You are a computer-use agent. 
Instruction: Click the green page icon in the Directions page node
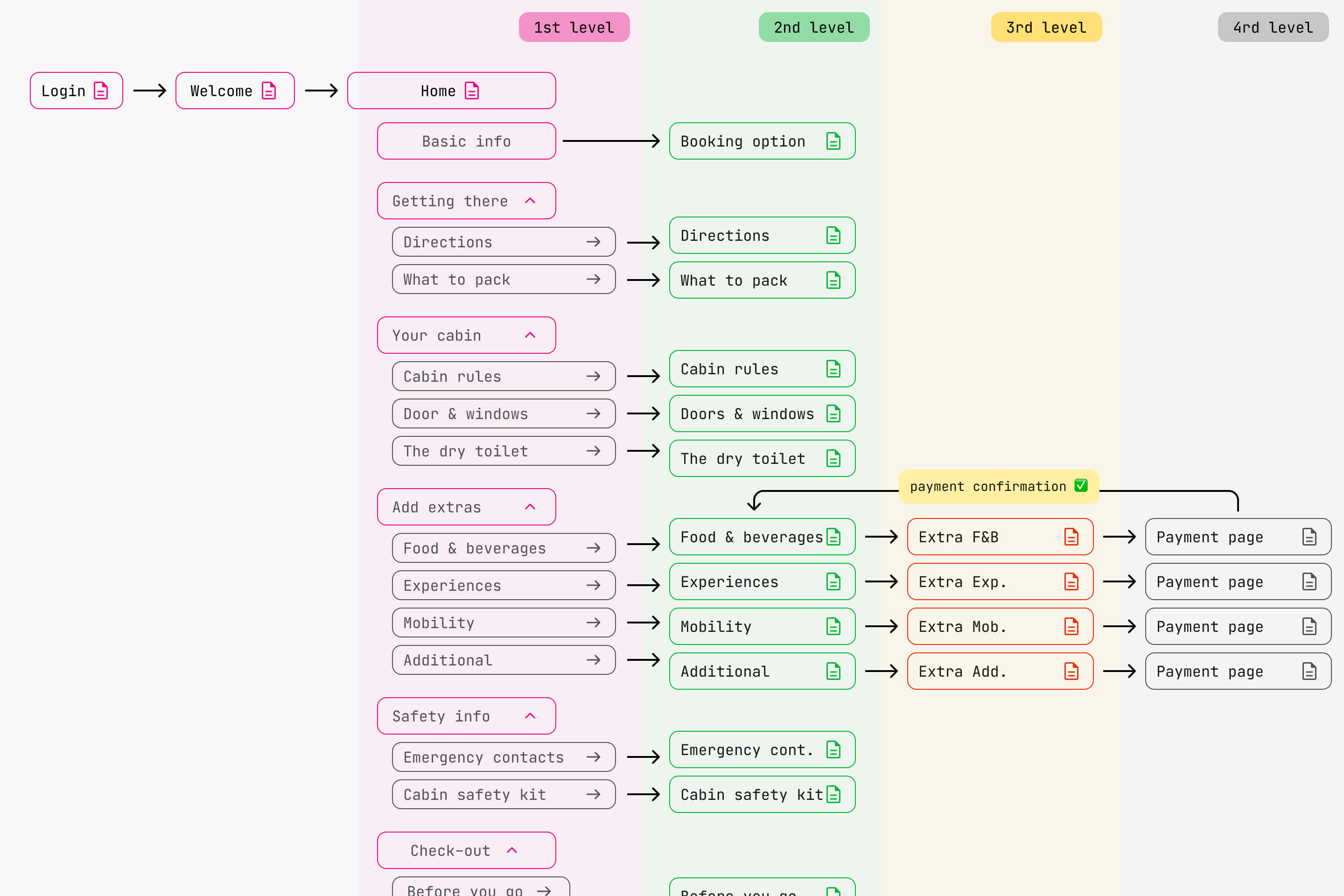833,235
